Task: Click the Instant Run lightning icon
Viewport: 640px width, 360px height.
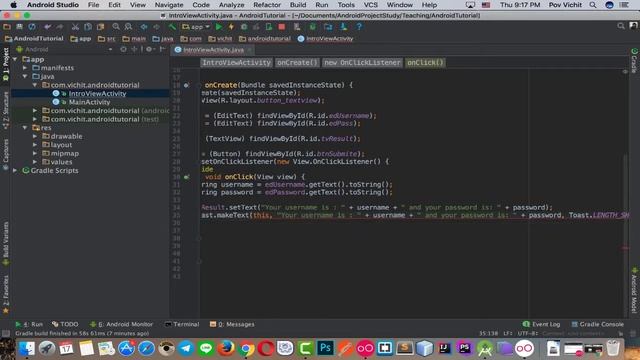Action: [231, 27]
